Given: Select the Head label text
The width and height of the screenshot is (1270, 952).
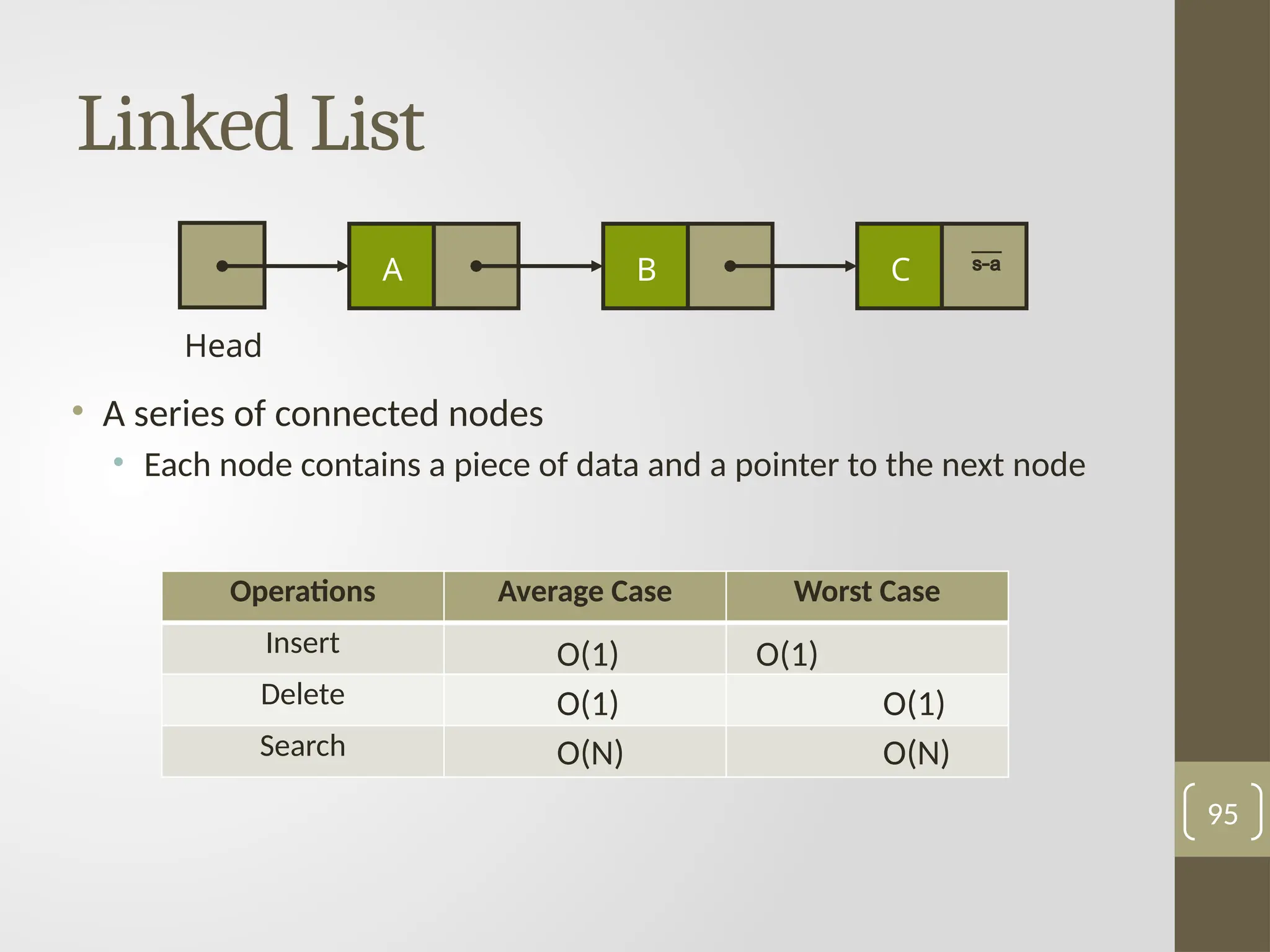Looking at the screenshot, I should pos(223,346).
